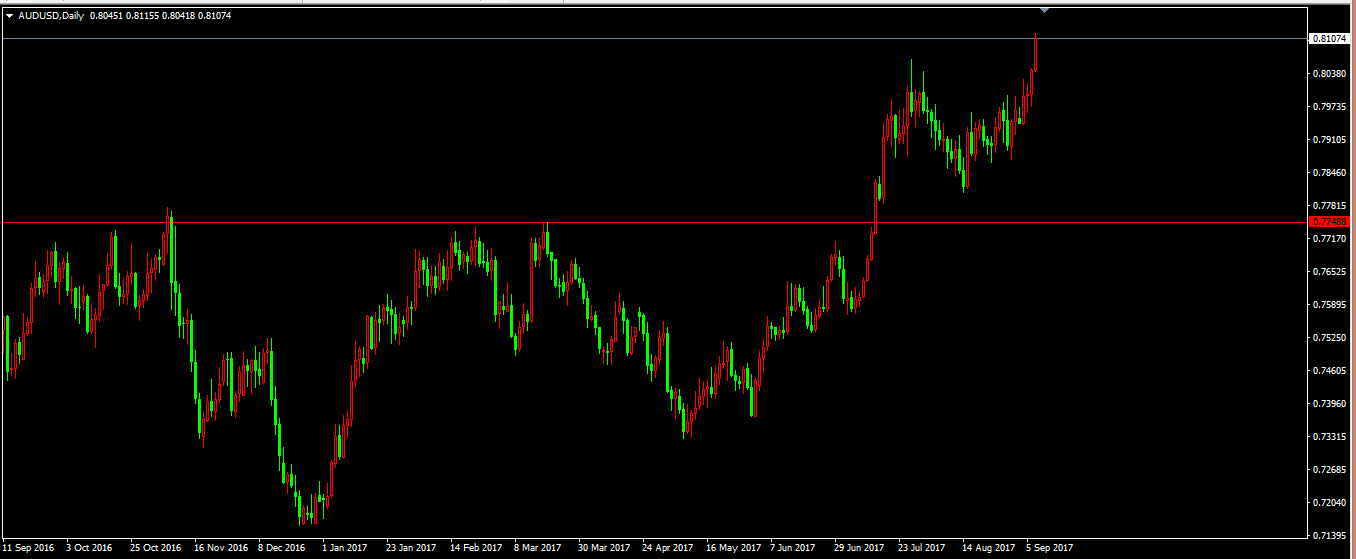Screen dimensions: 1356x559
Task: Click the 0.79105 price axis value
Action: 1328,140
